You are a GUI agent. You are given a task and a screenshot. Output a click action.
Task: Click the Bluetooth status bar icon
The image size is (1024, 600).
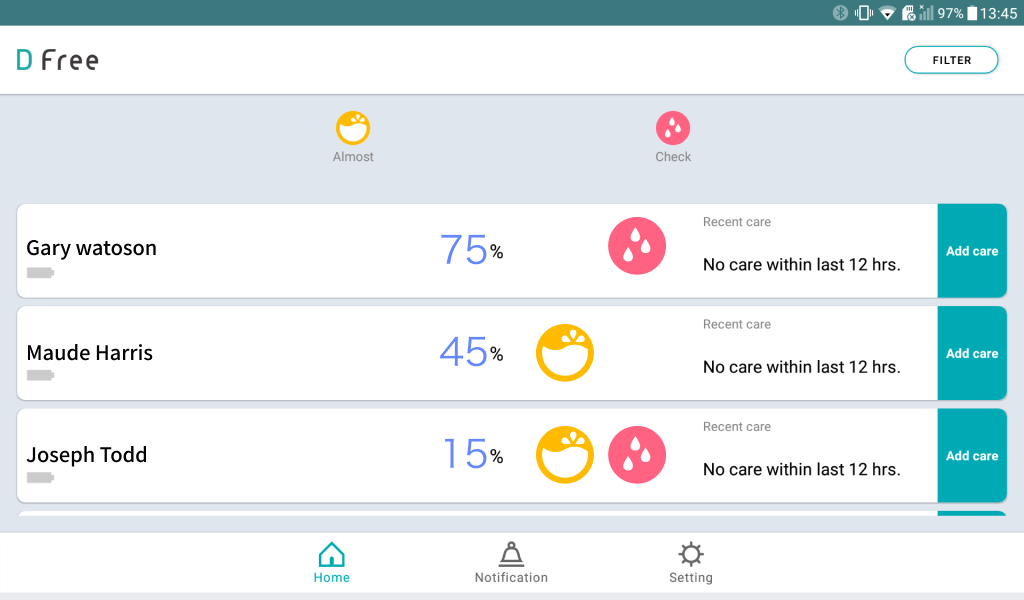coord(840,13)
